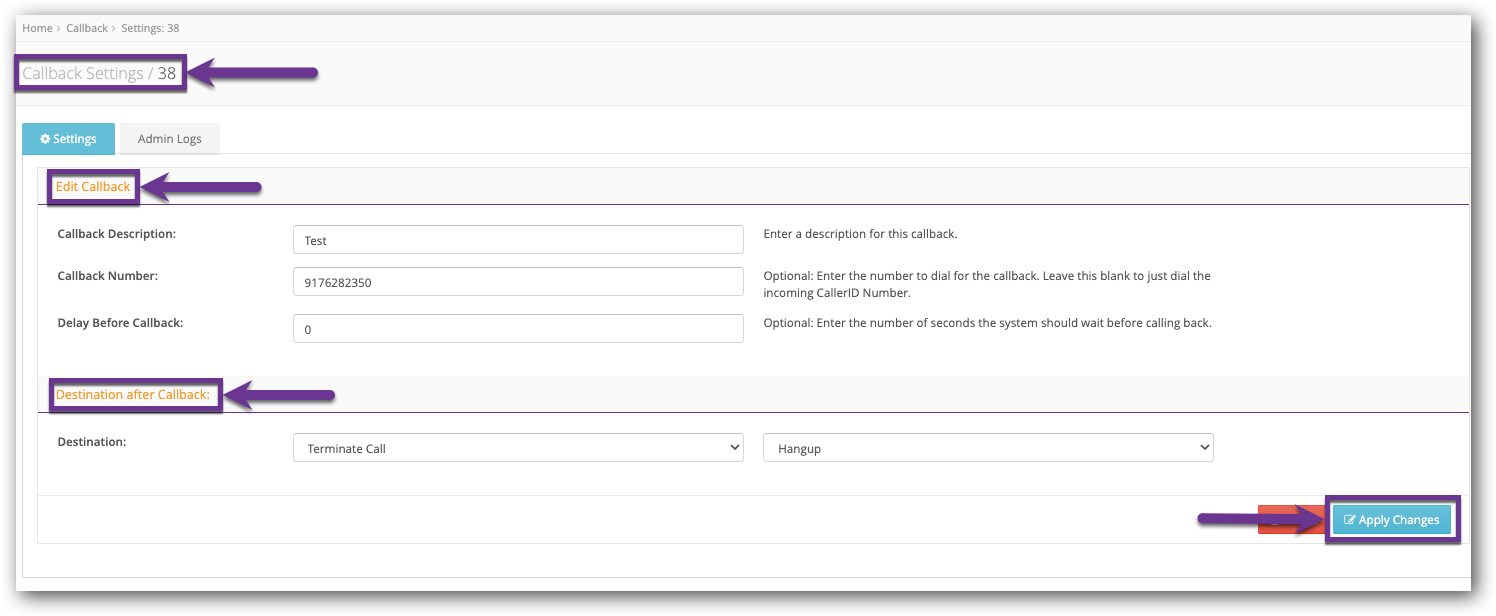
Task: Switch to the Admin Logs tab
Action: pos(169,138)
